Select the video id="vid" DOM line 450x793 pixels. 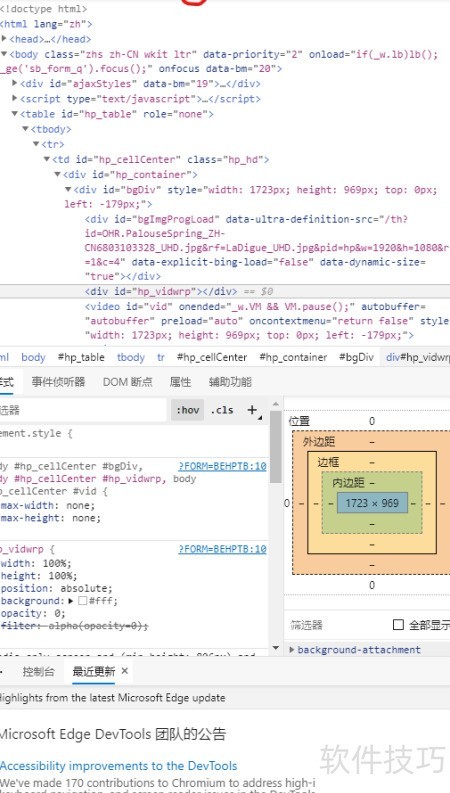[x=267, y=321]
